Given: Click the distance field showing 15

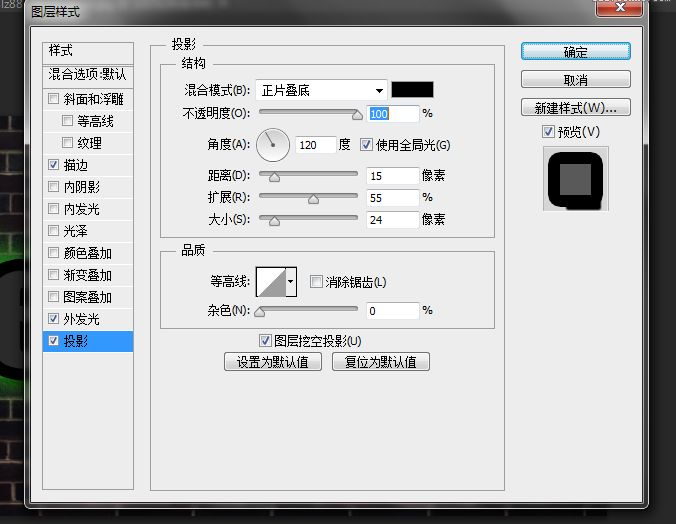Looking at the screenshot, I should tap(392, 176).
